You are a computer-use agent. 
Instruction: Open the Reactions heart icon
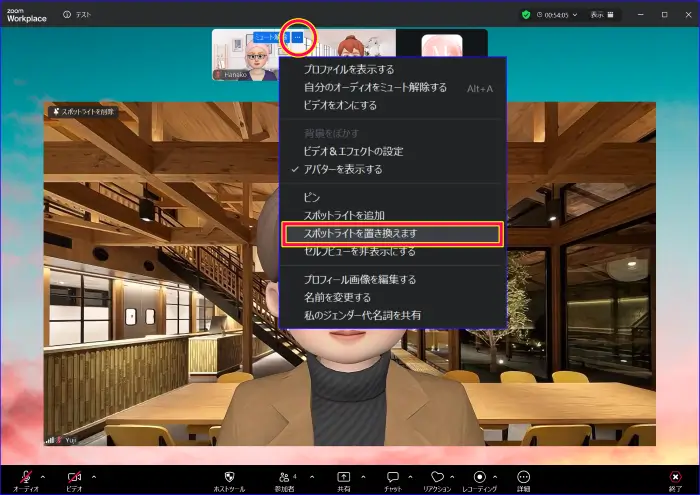(x=438, y=477)
